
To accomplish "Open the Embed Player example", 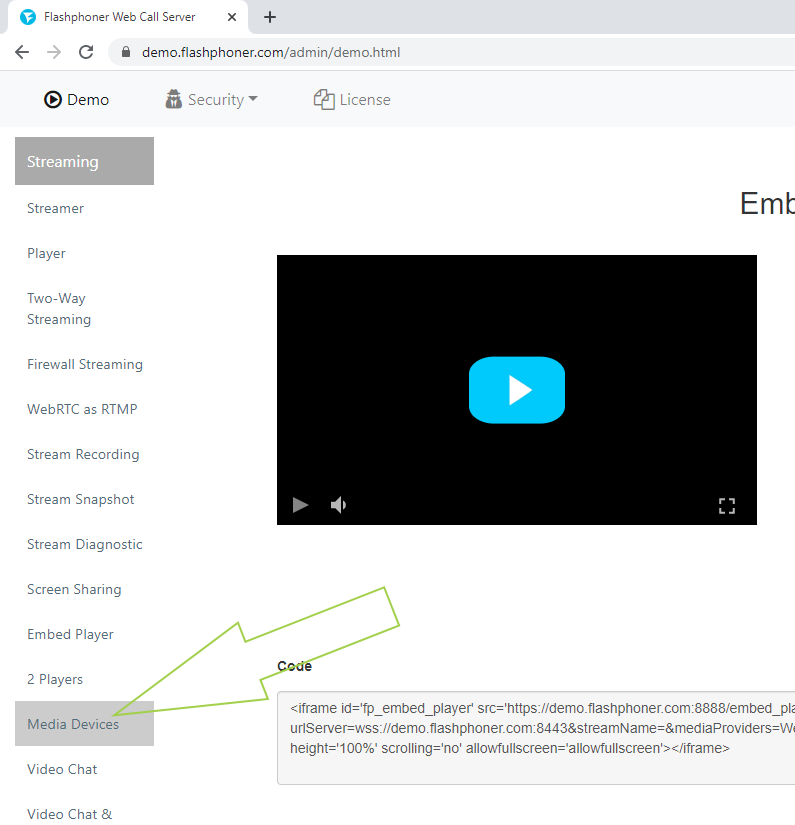I will pos(70,634).
